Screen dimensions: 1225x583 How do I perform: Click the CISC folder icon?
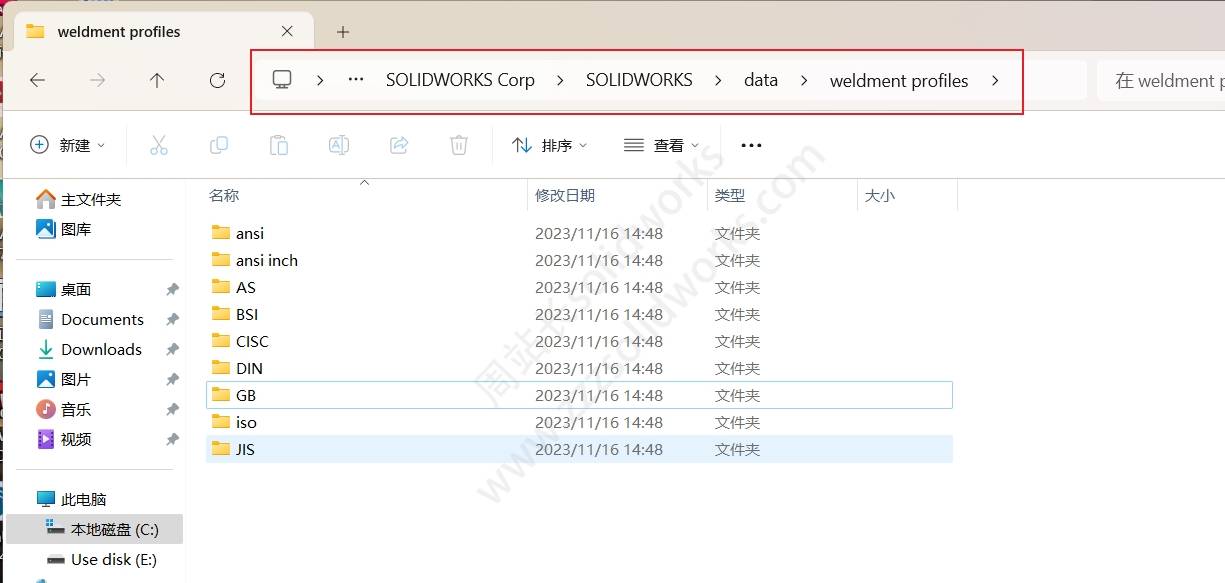click(x=221, y=341)
